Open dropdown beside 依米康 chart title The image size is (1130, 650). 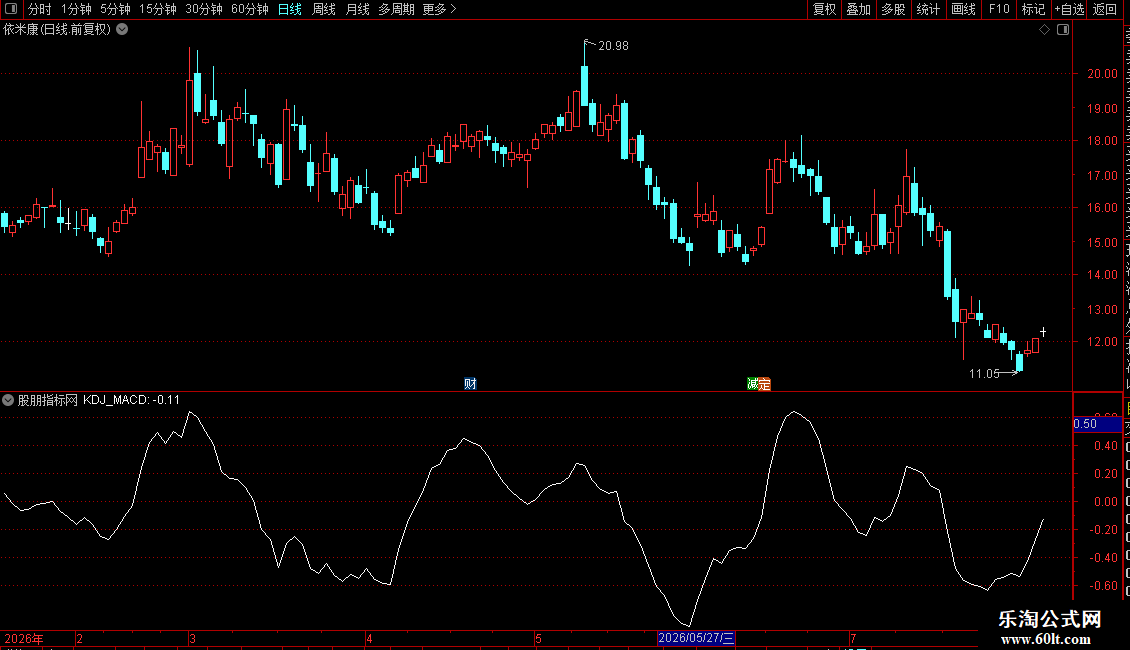[123, 30]
